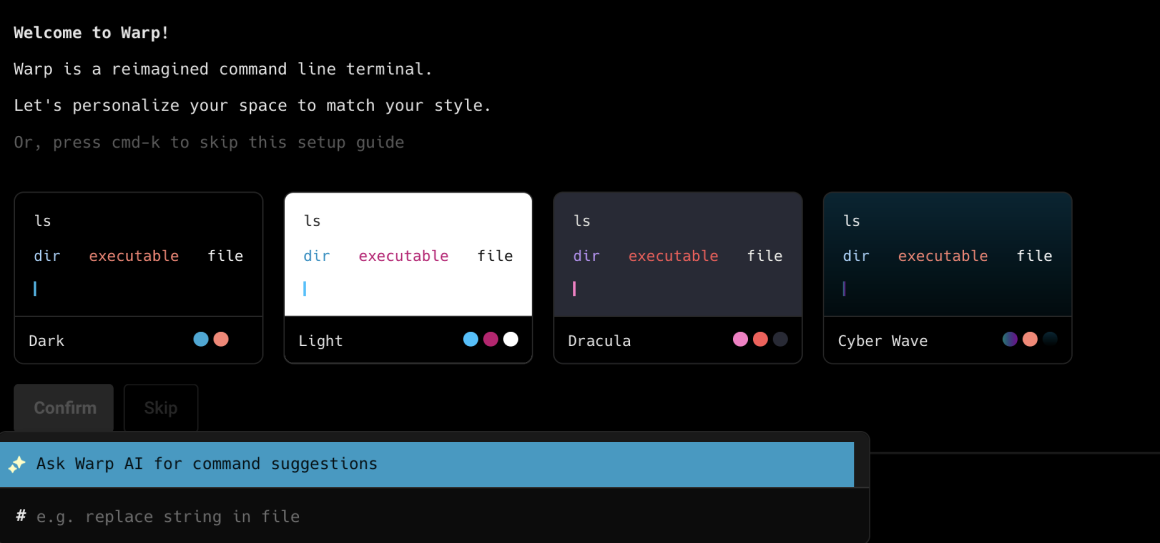
Task: Click the Dracula theme name label
Action: [x=599, y=341]
